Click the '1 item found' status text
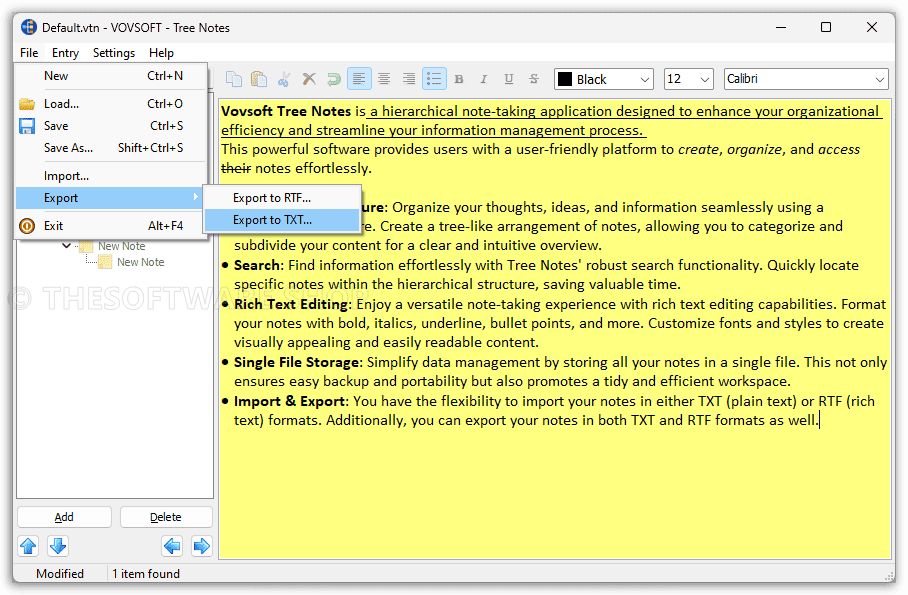The image size is (908, 595). tap(146, 574)
